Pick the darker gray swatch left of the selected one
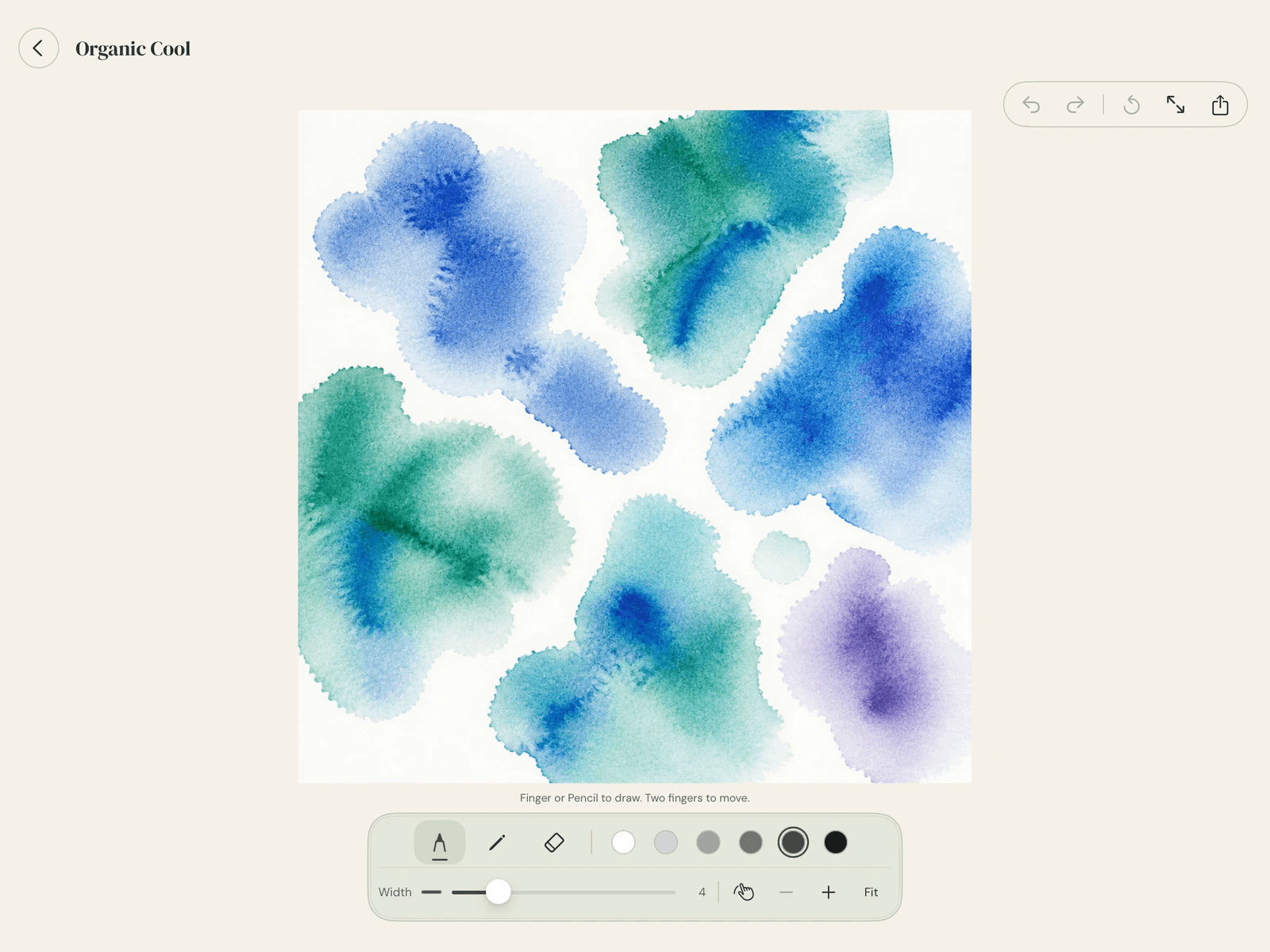This screenshot has height=952, width=1270. tap(750, 843)
